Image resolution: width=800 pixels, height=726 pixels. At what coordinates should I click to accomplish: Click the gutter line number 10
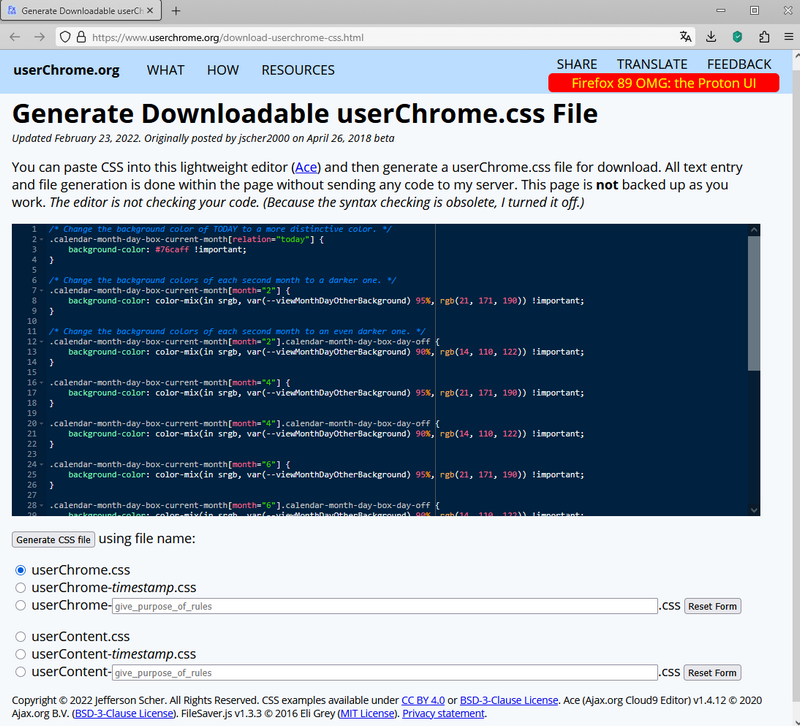click(32, 321)
